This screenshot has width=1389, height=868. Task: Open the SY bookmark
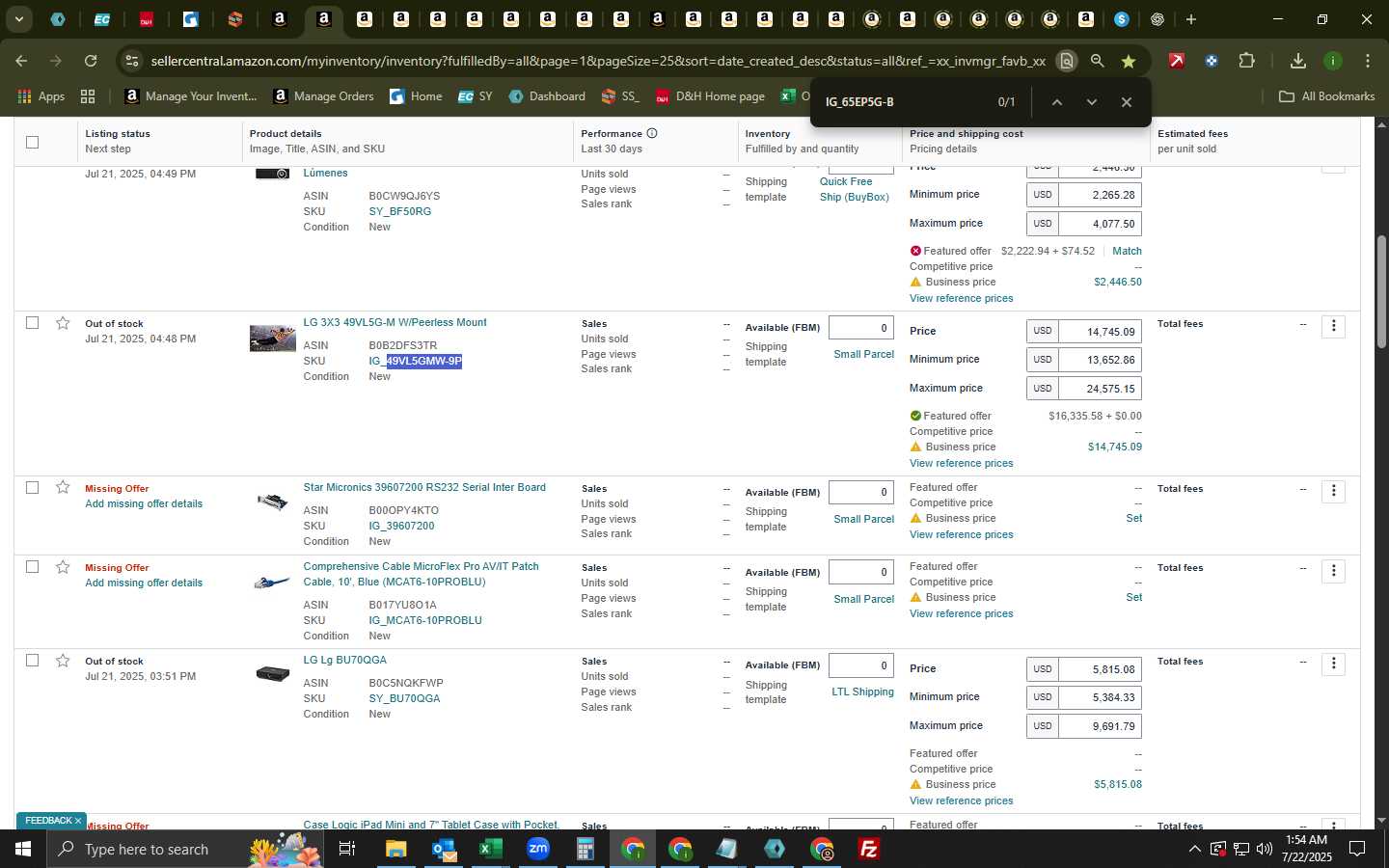[x=475, y=96]
